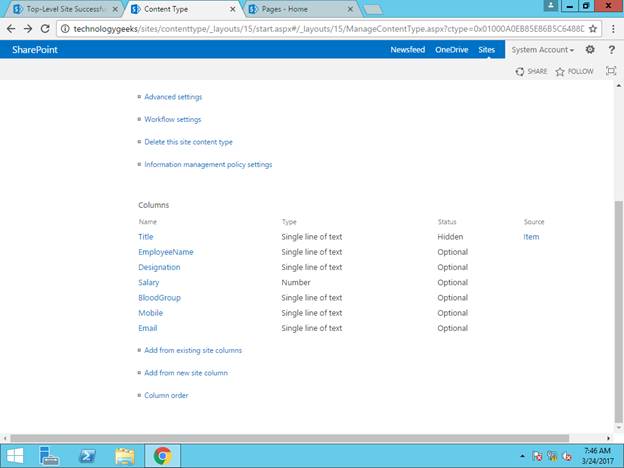This screenshot has width=624, height=468.
Task: Switch to Top-Level Site tab
Action: 64,9
